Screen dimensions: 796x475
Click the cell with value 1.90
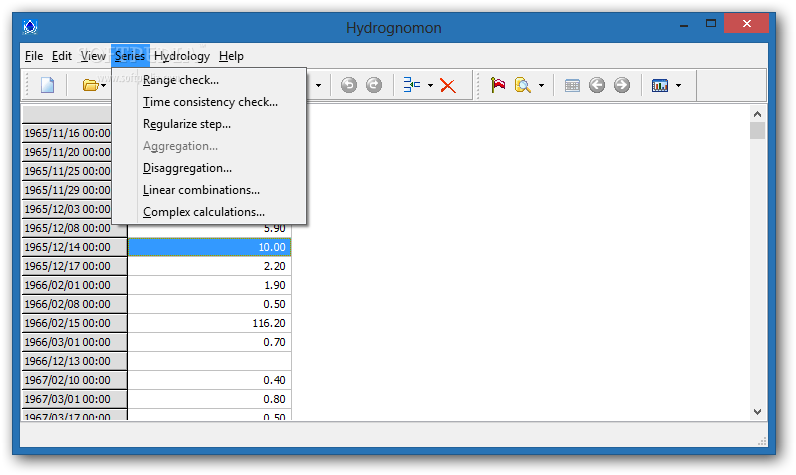click(209, 285)
